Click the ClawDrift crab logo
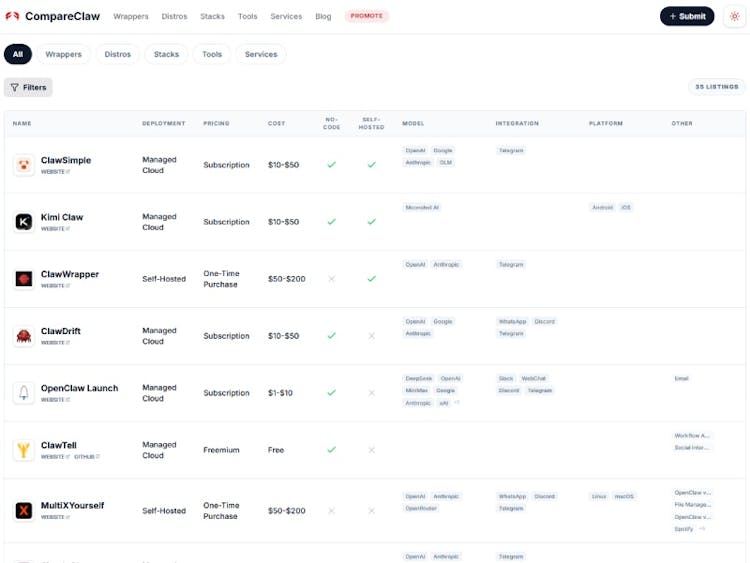This screenshot has width=750, height=563. coord(24,336)
